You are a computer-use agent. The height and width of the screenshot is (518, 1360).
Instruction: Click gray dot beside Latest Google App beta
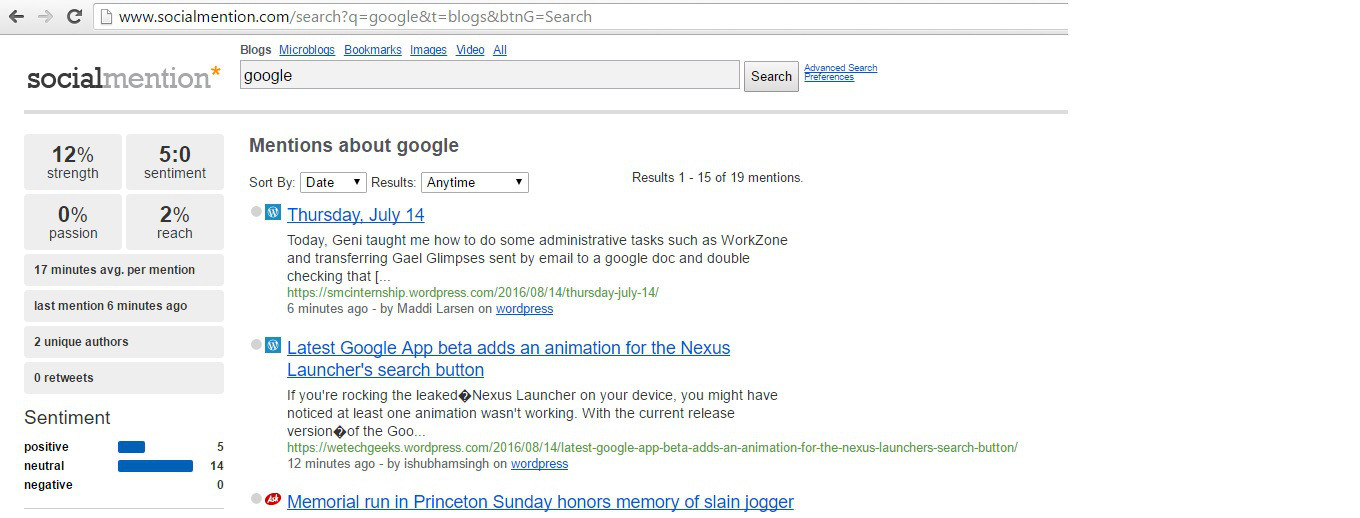coord(256,345)
